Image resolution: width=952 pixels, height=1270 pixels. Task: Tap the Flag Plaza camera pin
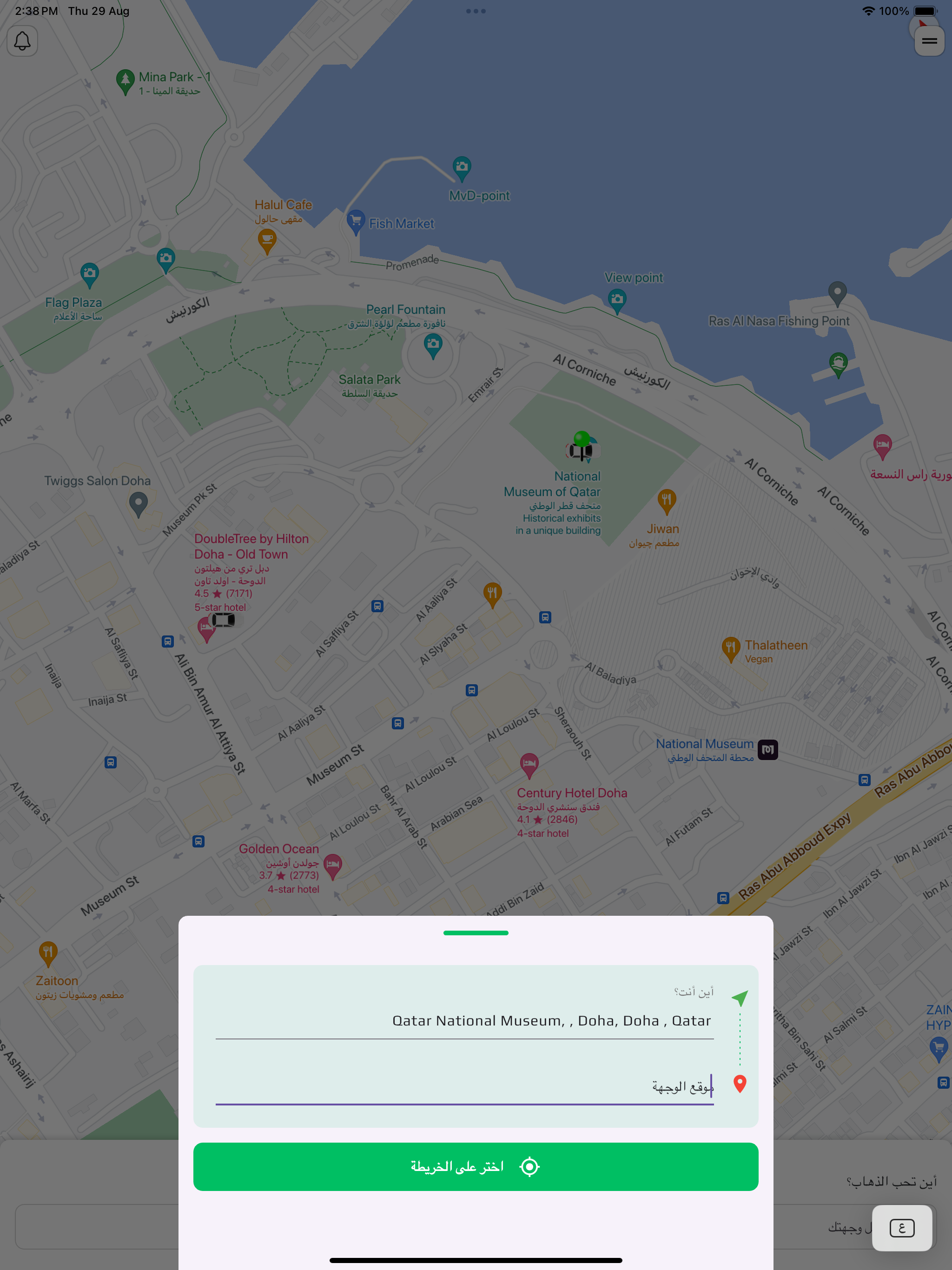pyautogui.click(x=90, y=276)
